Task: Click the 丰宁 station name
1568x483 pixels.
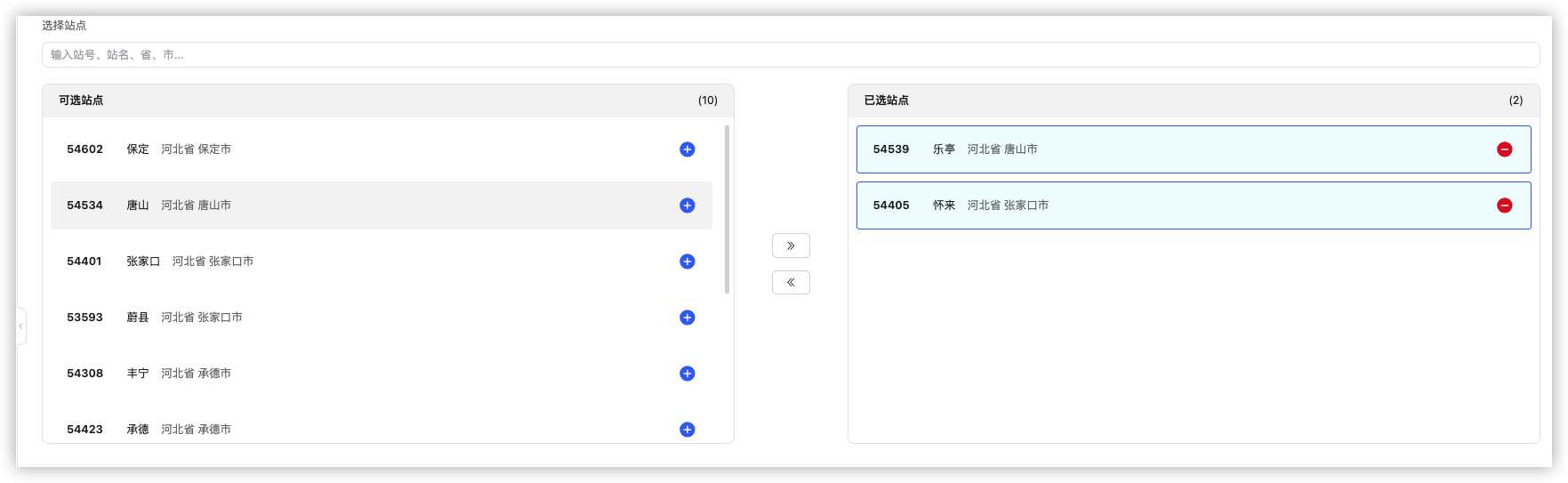Action: coord(138,374)
